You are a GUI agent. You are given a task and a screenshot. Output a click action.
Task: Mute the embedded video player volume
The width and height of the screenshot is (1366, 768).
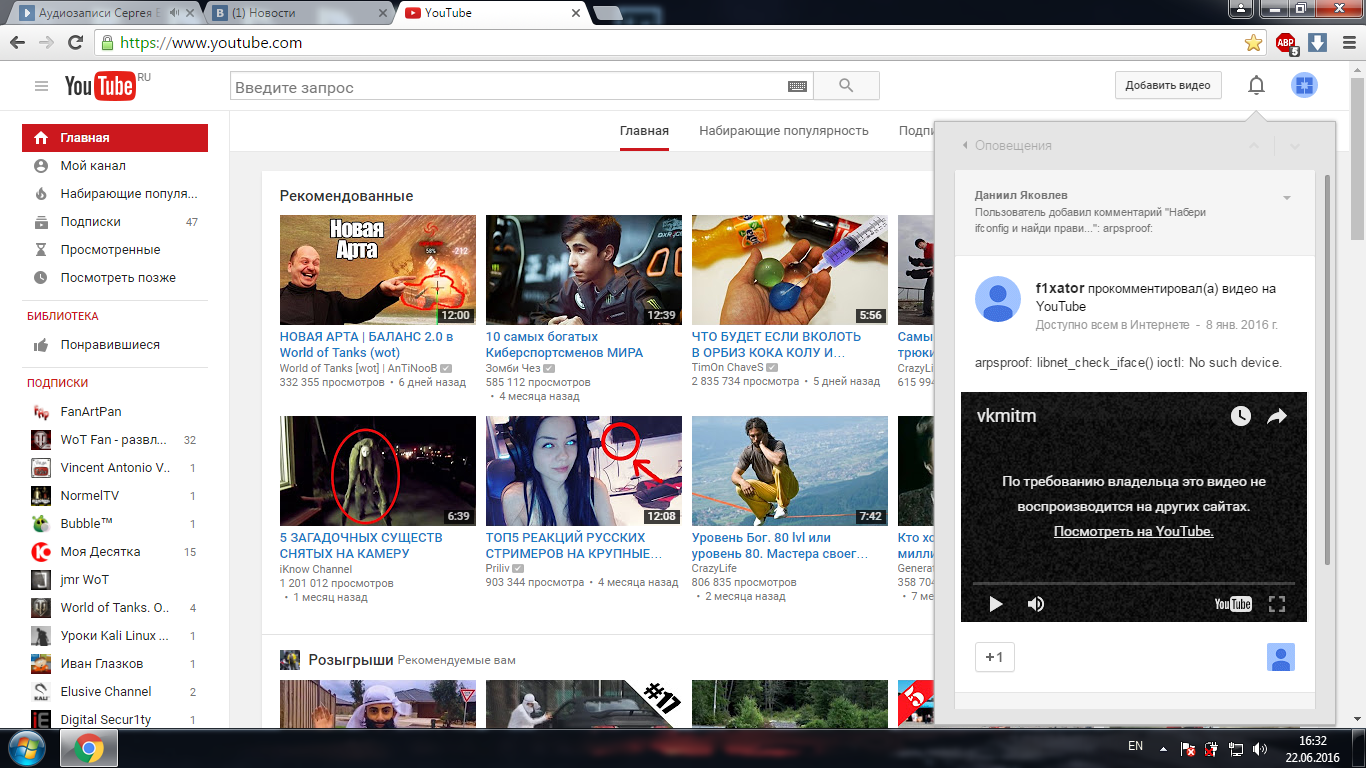point(1036,604)
